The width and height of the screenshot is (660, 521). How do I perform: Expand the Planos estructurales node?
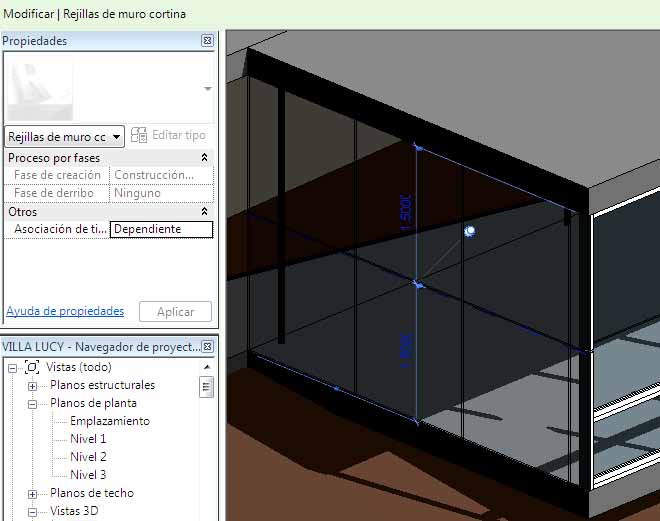click(32, 386)
